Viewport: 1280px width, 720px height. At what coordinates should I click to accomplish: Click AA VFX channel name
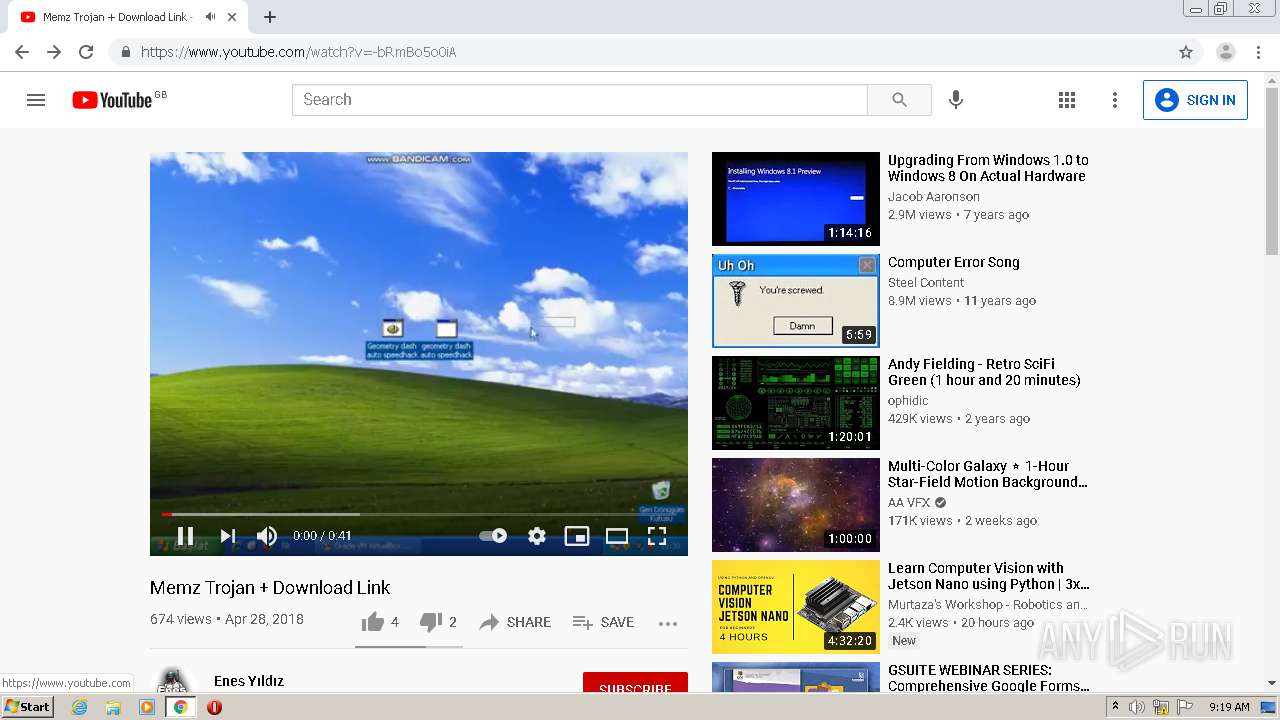[909, 503]
